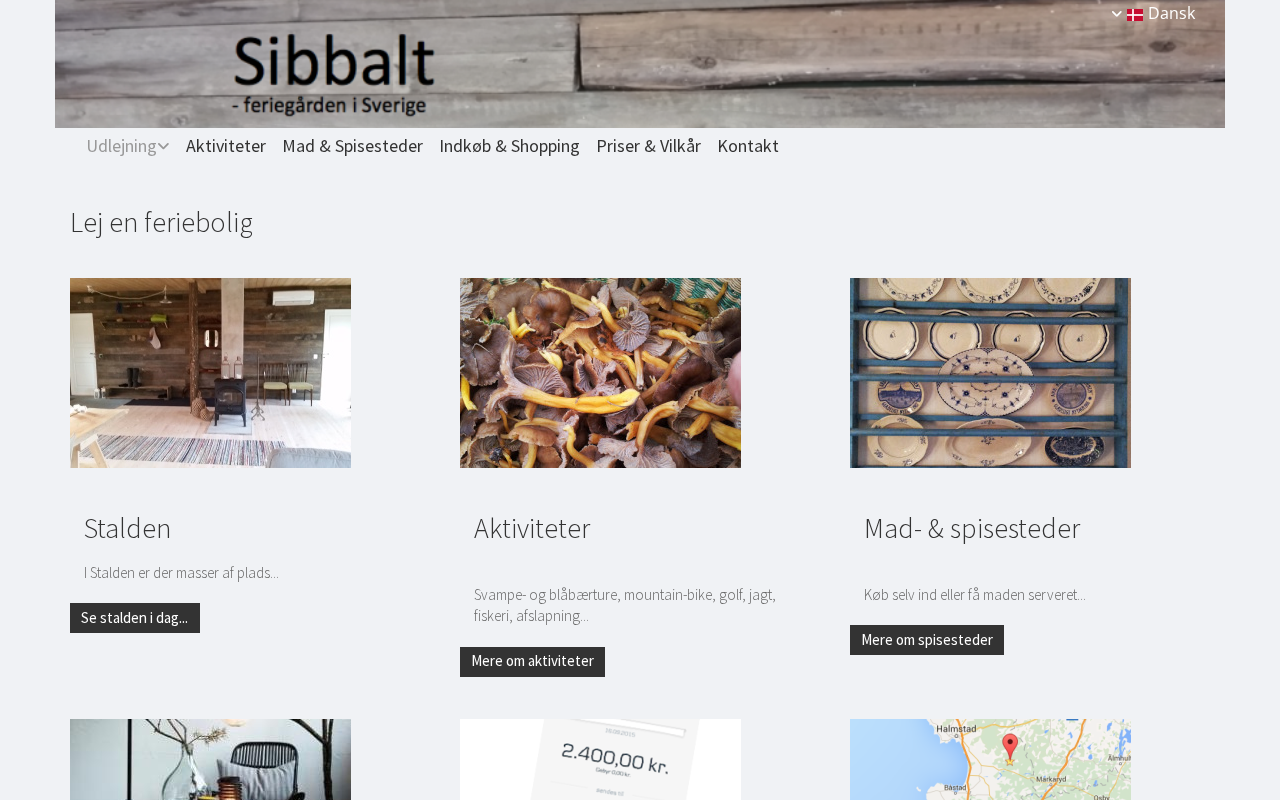Screen dimensions: 1280x800
Task: Click 'Se stalden i dag...' button
Action: 135,618
